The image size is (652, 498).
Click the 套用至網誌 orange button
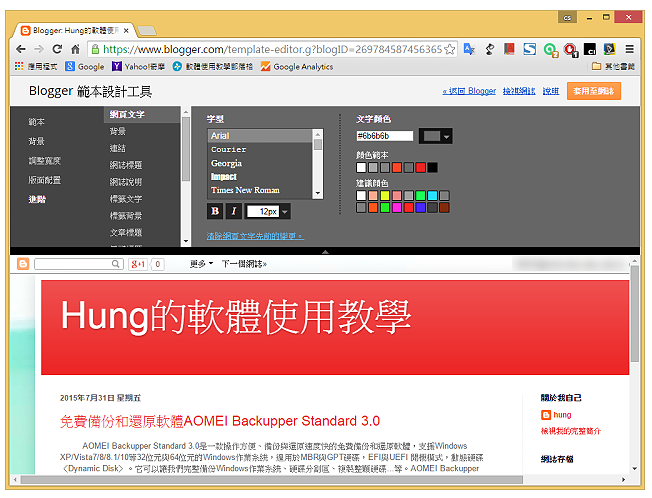[594, 91]
